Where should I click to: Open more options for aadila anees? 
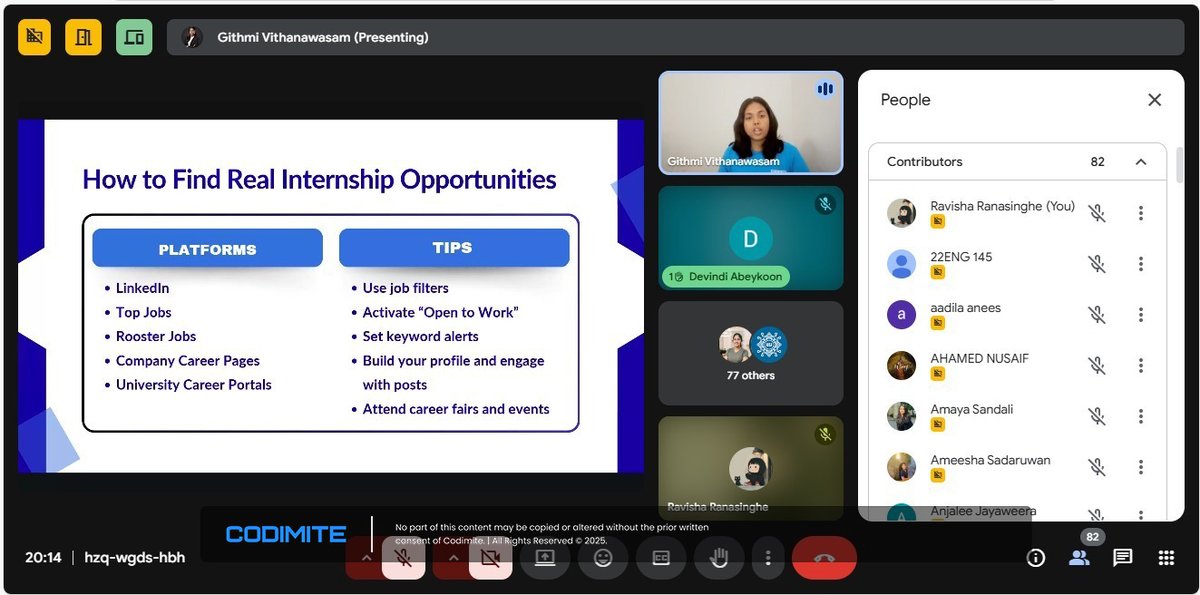point(1141,315)
